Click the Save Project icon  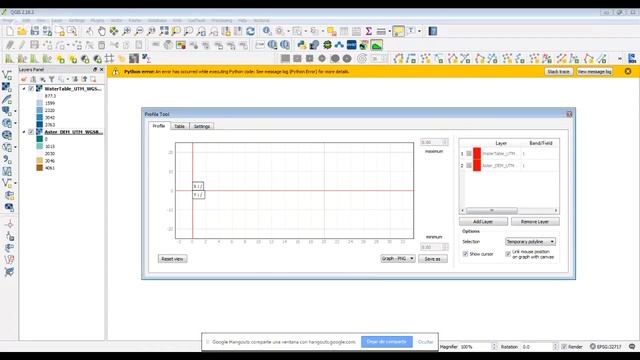coord(35,31)
